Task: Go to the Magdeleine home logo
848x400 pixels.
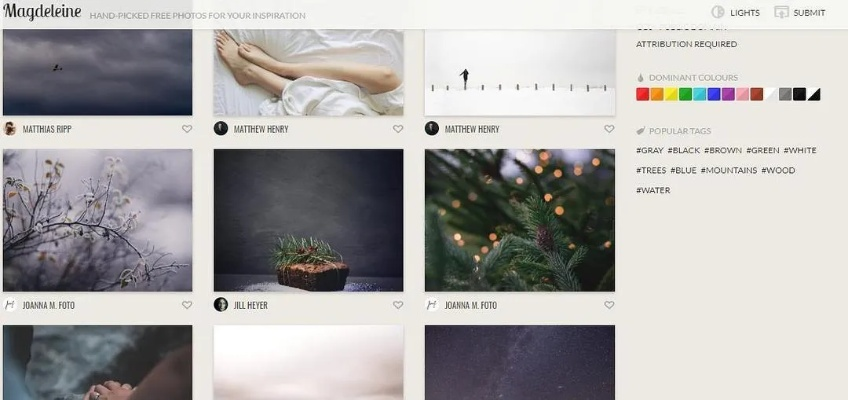Action: point(42,11)
